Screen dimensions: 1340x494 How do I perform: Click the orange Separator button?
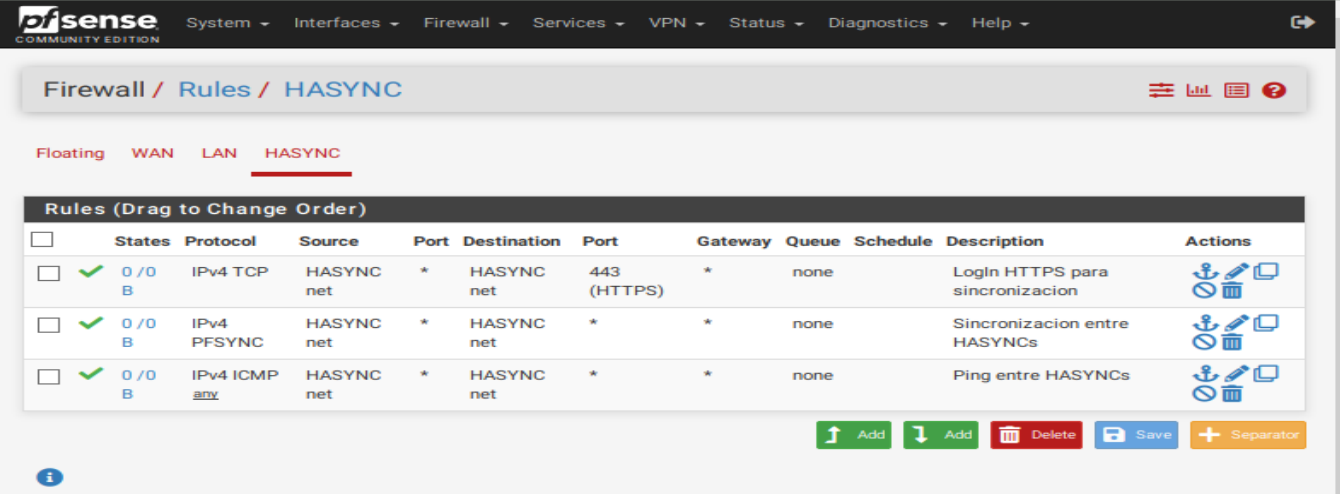(x=1248, y=435)
